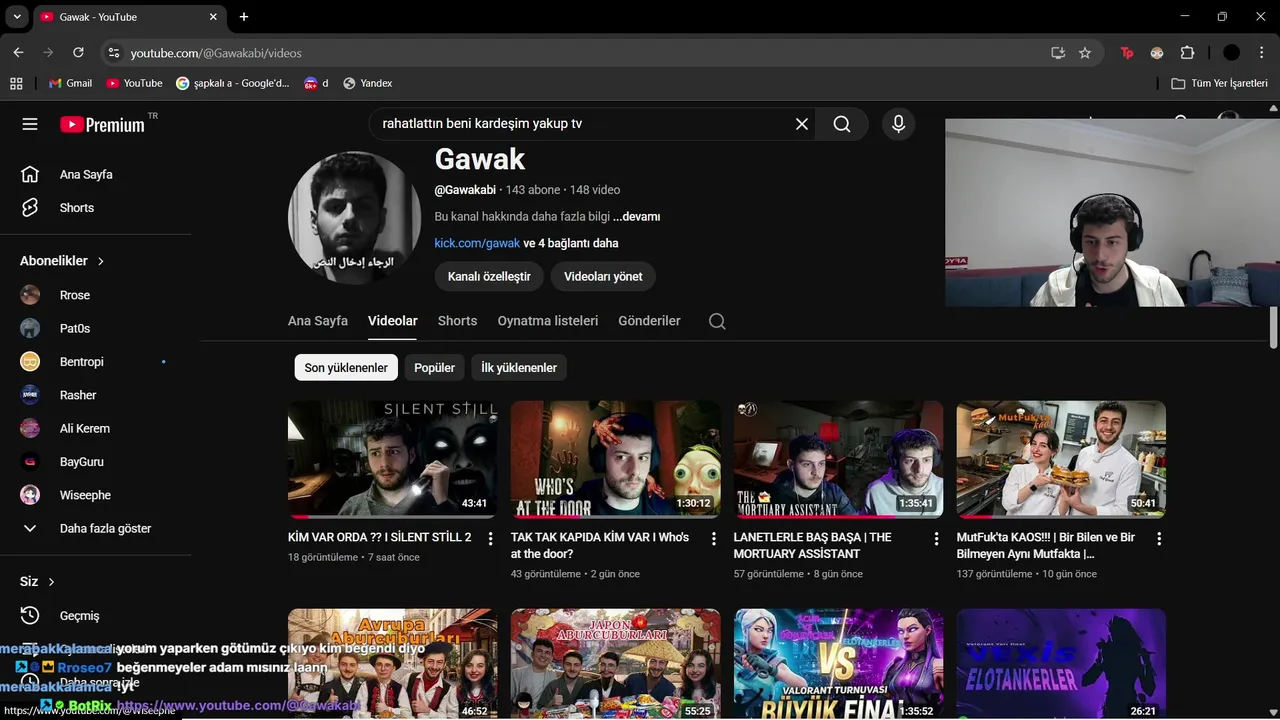Open the YouTube guide hamburger menu
The width and height of the screenshot is (1280, 720).
coord(30,124)
